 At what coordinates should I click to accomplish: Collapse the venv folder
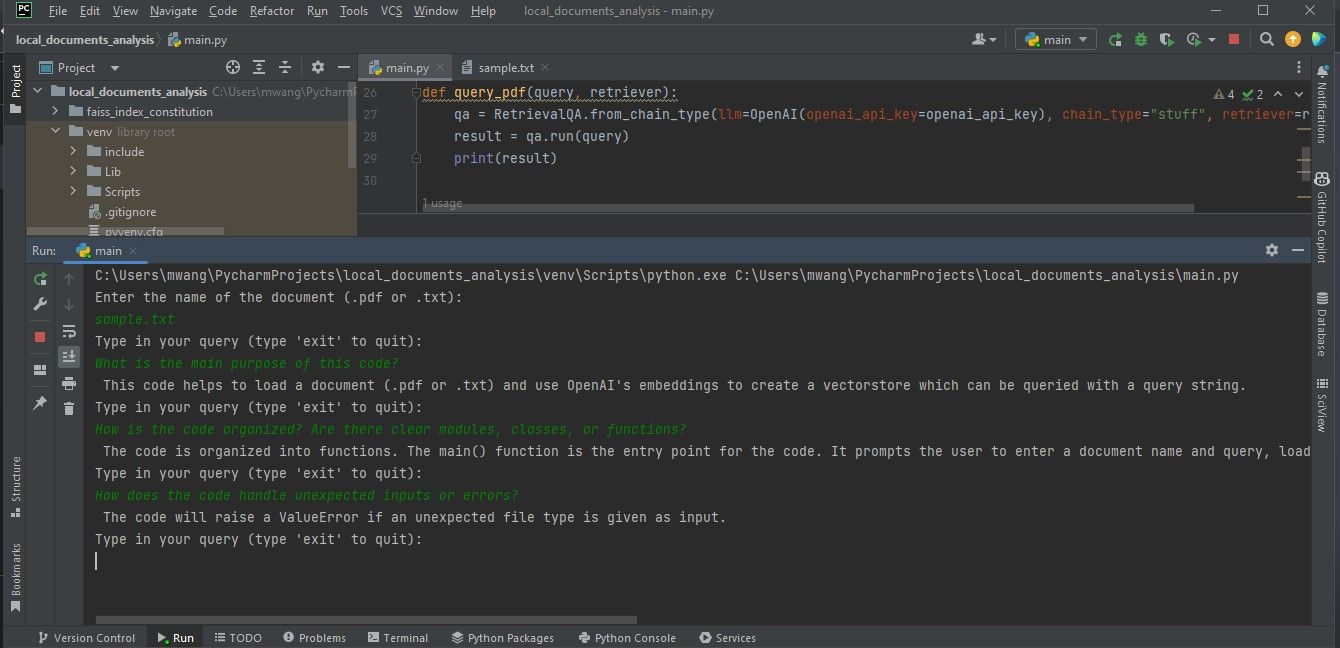[57, 131]
